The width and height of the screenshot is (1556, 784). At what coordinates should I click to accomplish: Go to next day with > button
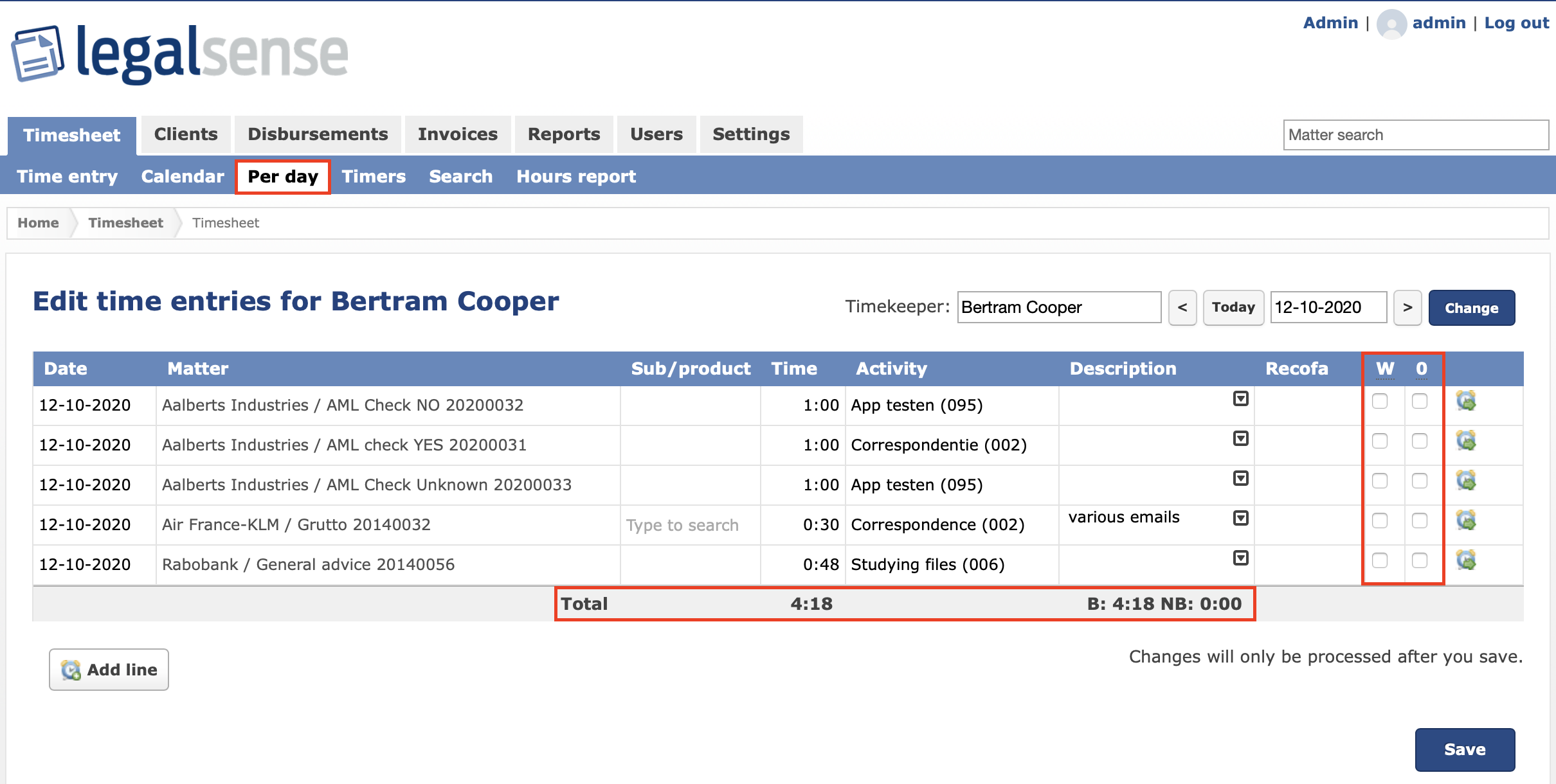tap(1407, 307)
